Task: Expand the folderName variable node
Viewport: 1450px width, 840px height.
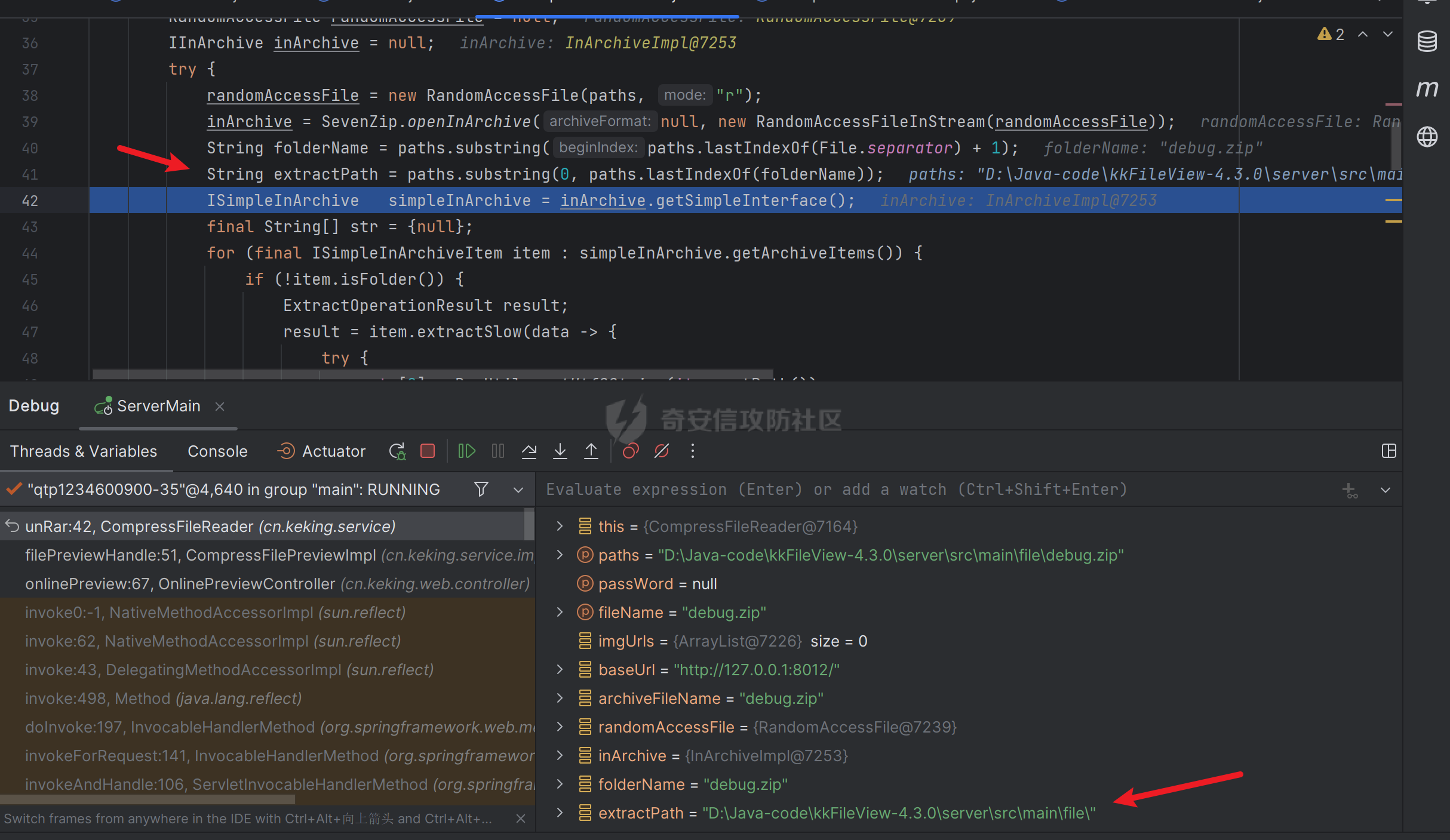Action: click(x=560, y=784)
